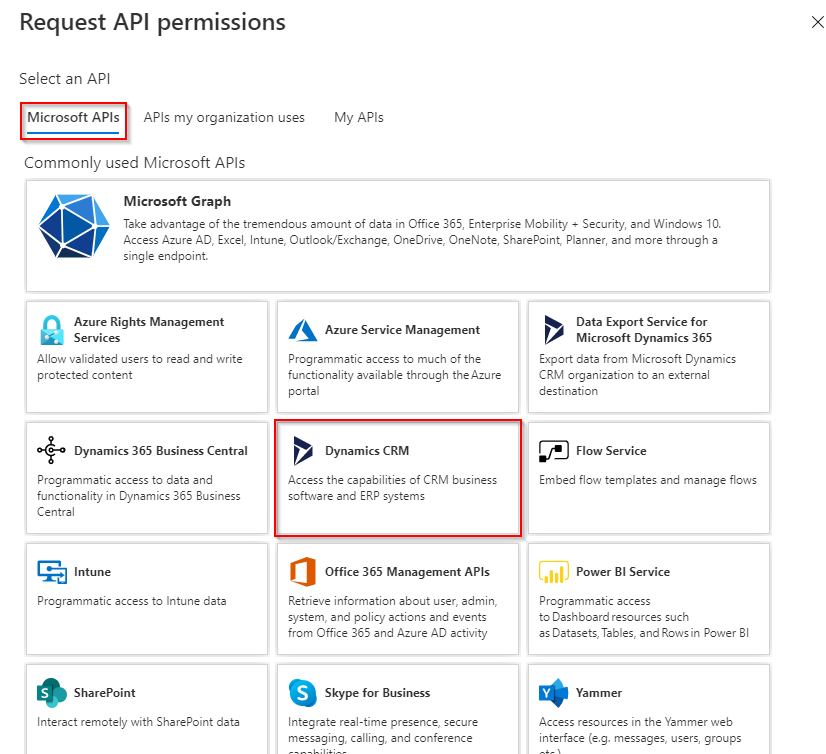Open Data Export Service for Microsoft Dynamics 365 title
The image size is (826, 754).
click(644, 329)
